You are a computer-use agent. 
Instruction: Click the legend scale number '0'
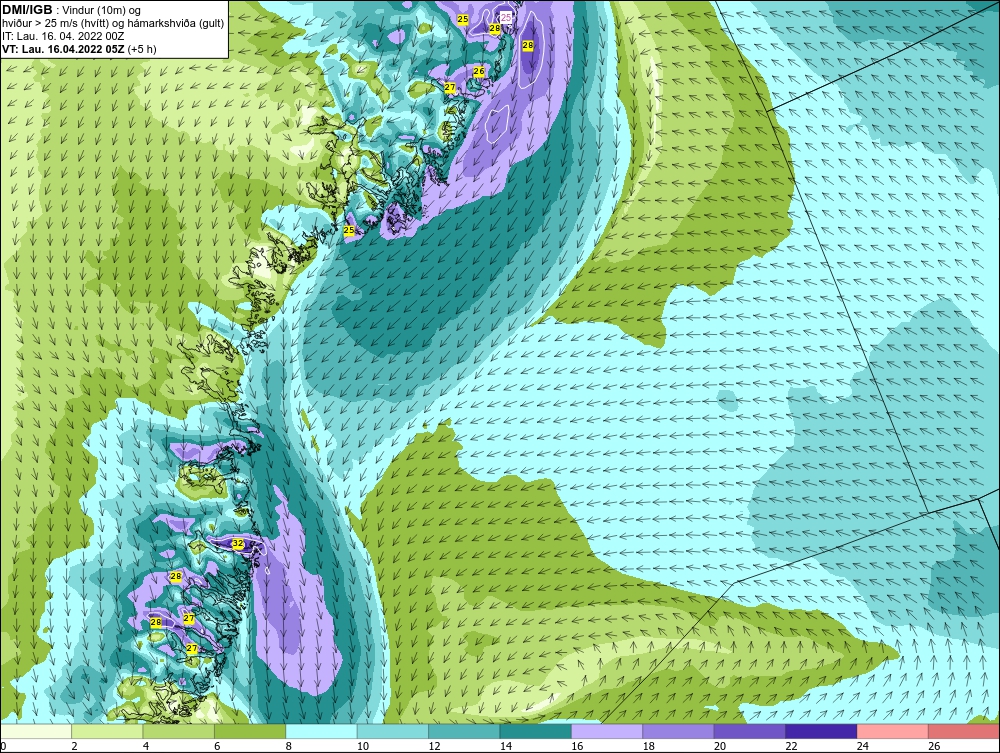coord(3,746)
